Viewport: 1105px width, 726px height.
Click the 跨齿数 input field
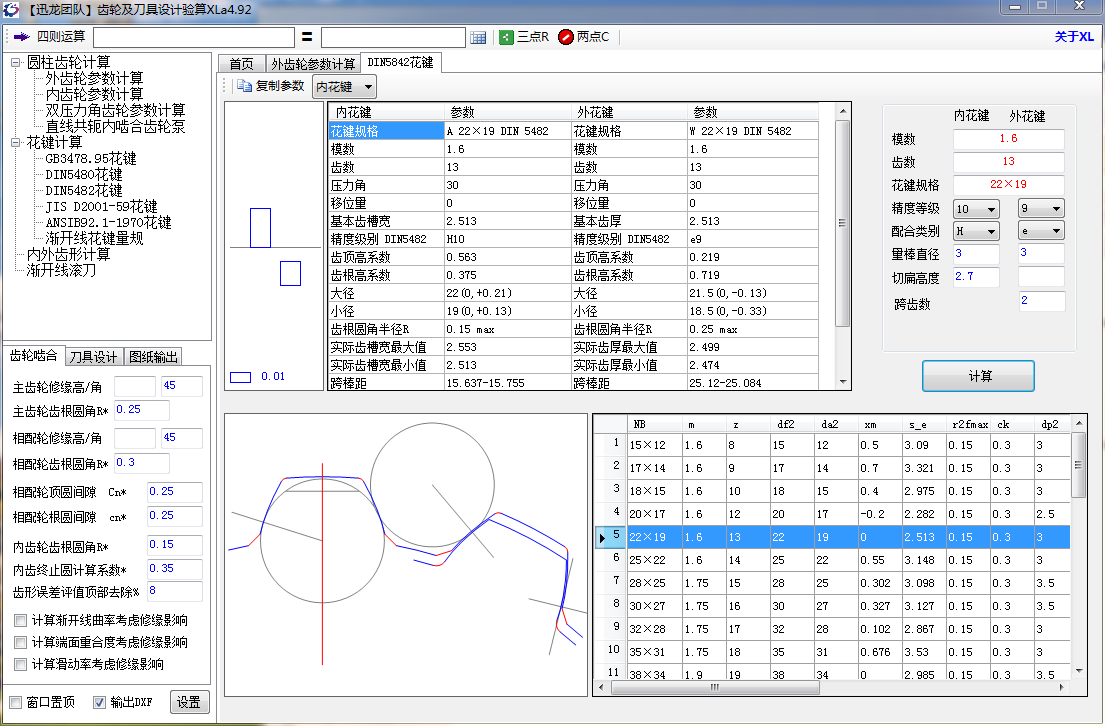1042,301
